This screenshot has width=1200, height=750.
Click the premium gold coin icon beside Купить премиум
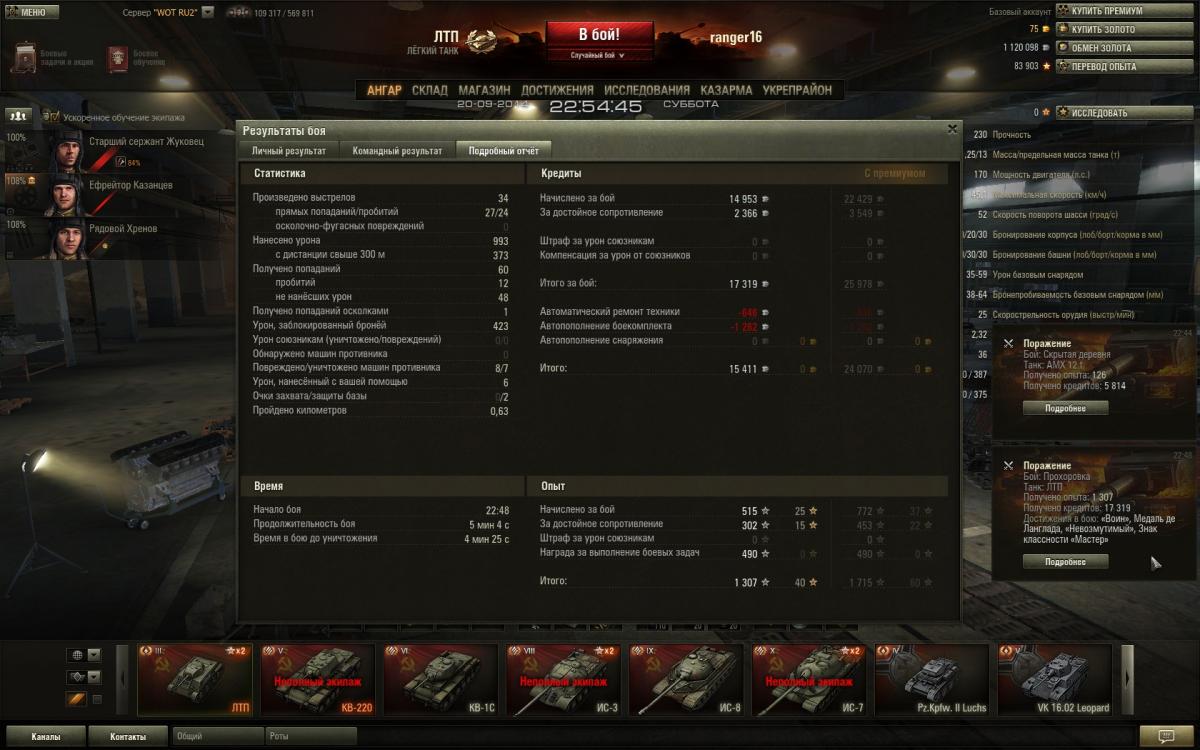pyautogui.click(x=1062, y=11)
